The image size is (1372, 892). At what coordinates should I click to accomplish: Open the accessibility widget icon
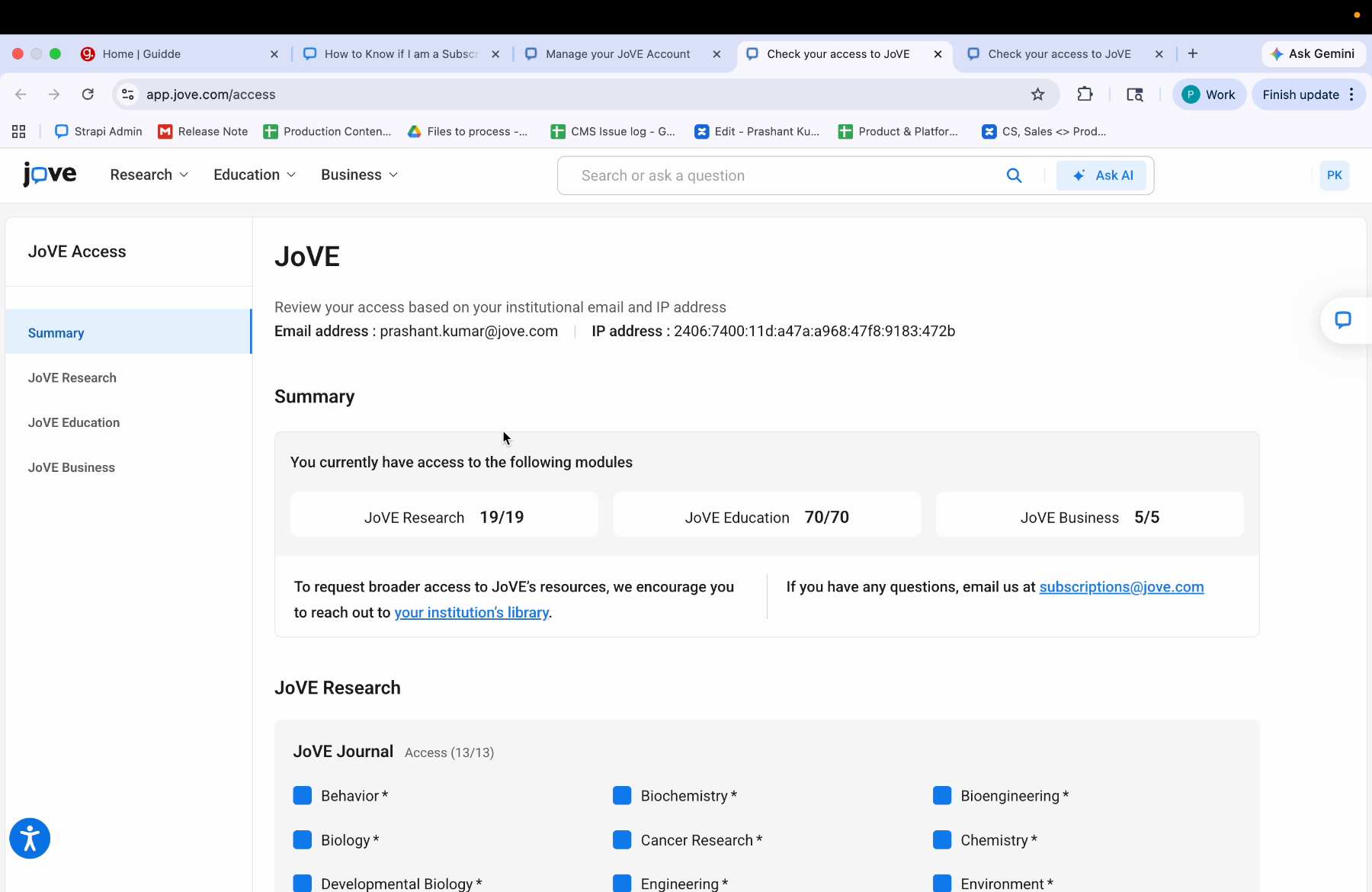tap(30, 839)
